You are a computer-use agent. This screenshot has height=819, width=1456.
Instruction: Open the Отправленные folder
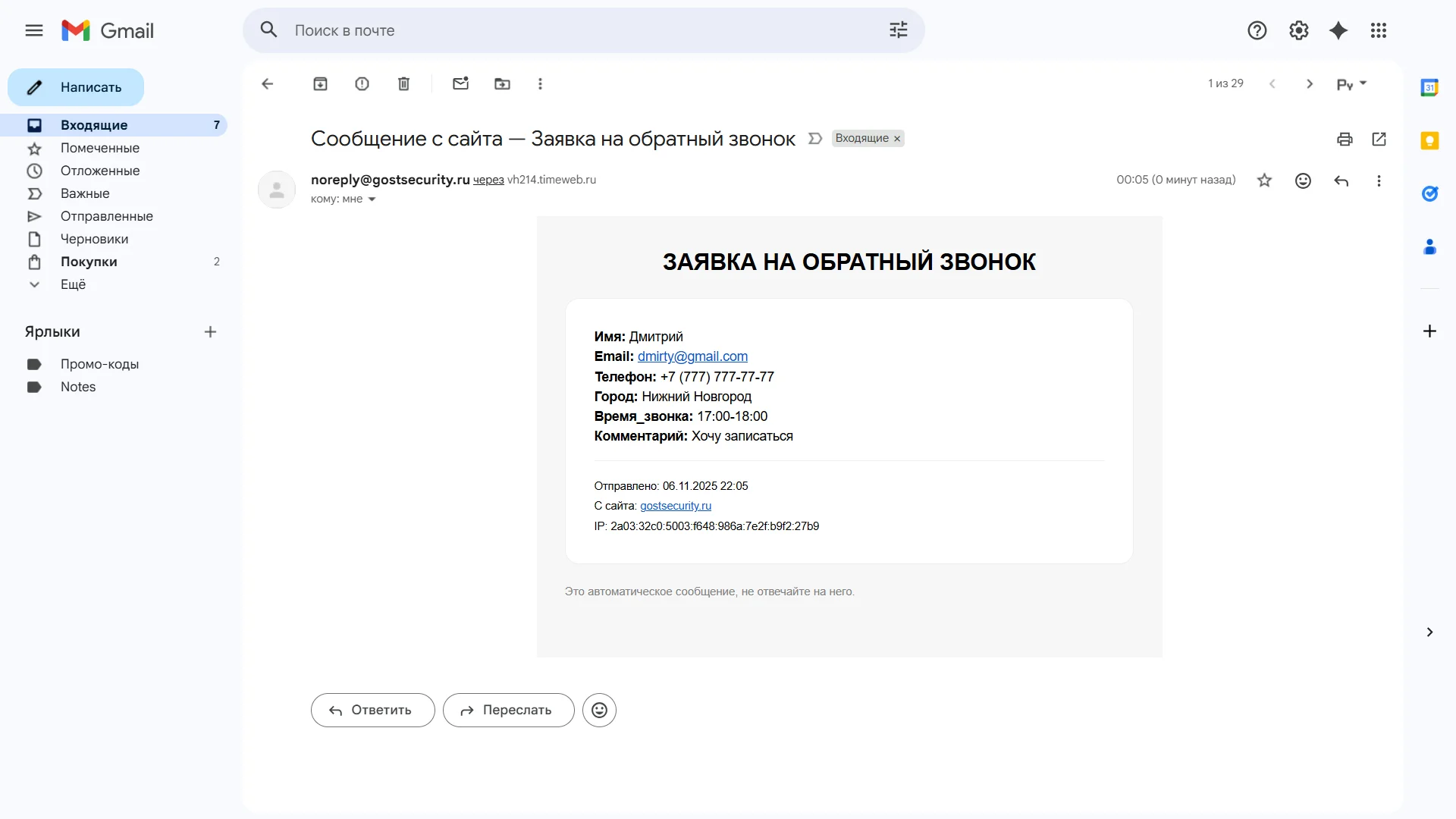click(106, 216)
